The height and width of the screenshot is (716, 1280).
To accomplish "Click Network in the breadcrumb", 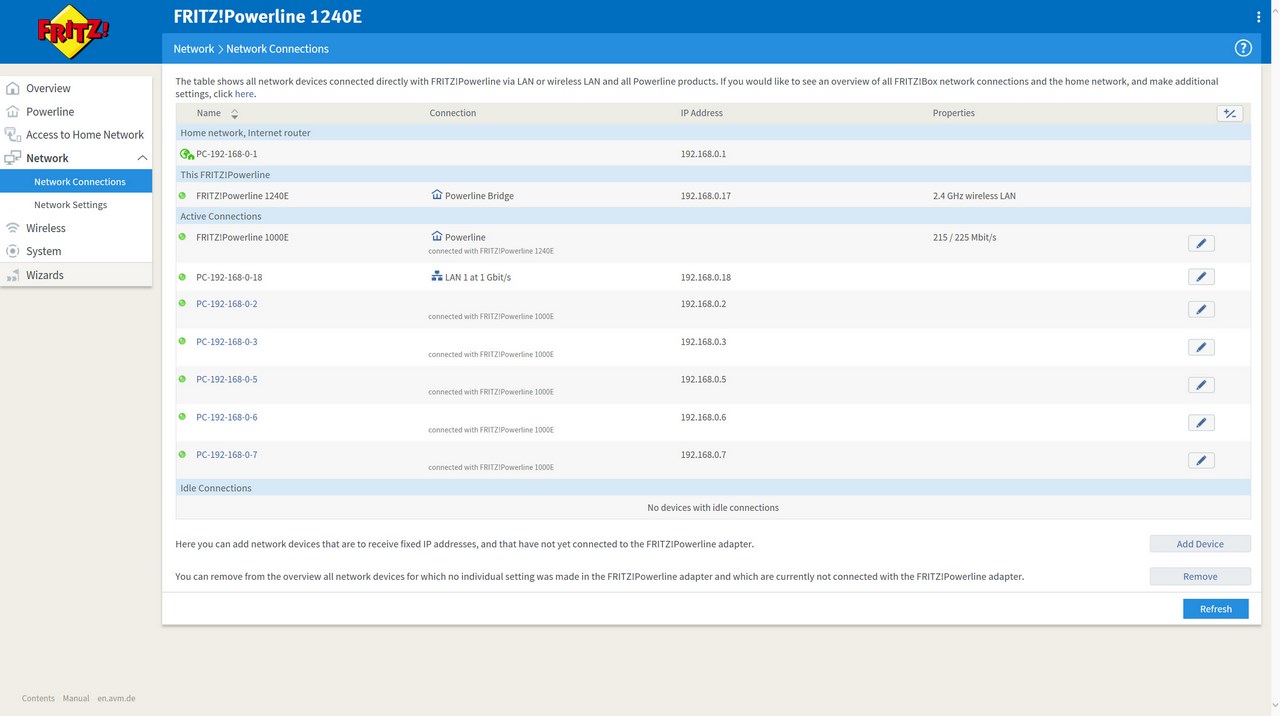I will point(193,48).
